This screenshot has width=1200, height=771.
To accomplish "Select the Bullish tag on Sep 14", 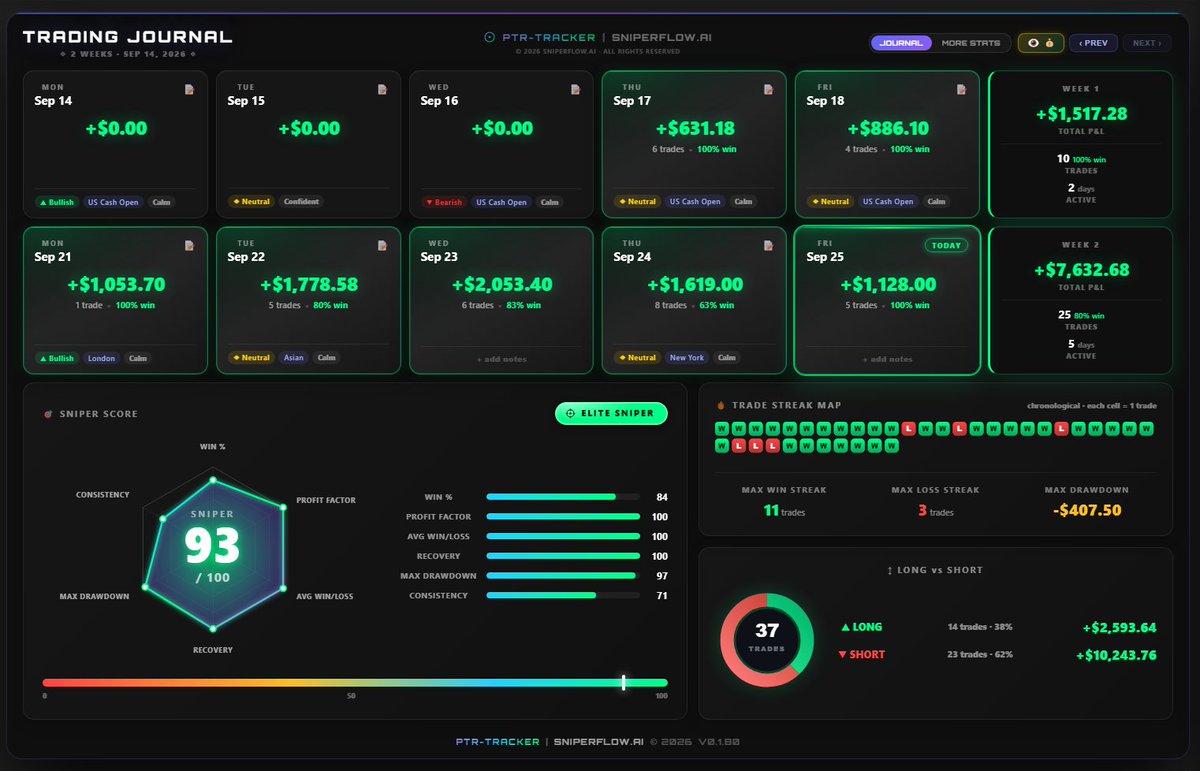I will click(x=56, y=202).
